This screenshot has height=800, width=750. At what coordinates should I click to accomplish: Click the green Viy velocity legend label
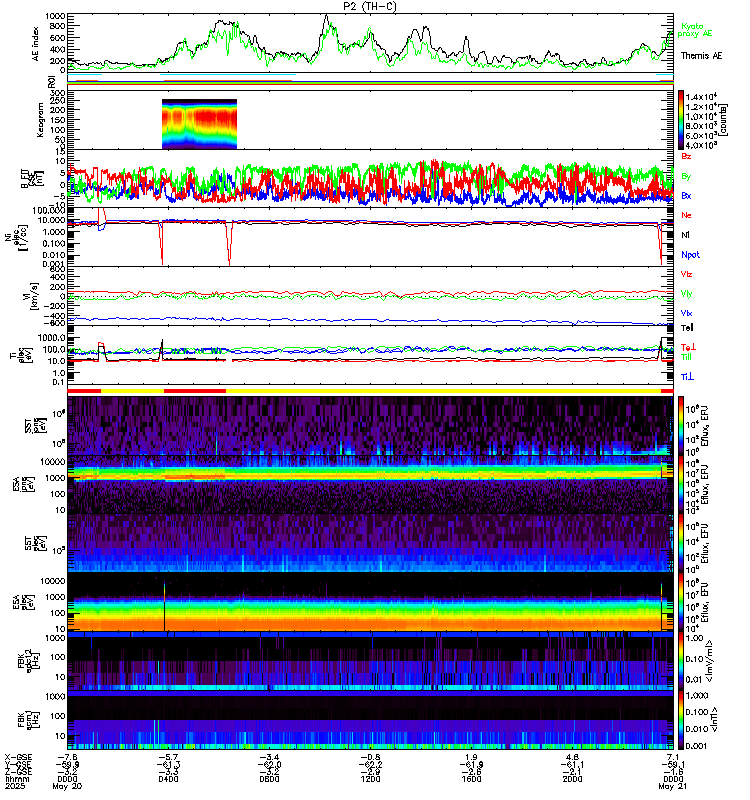pyautogui.click(x=686, y=294)
